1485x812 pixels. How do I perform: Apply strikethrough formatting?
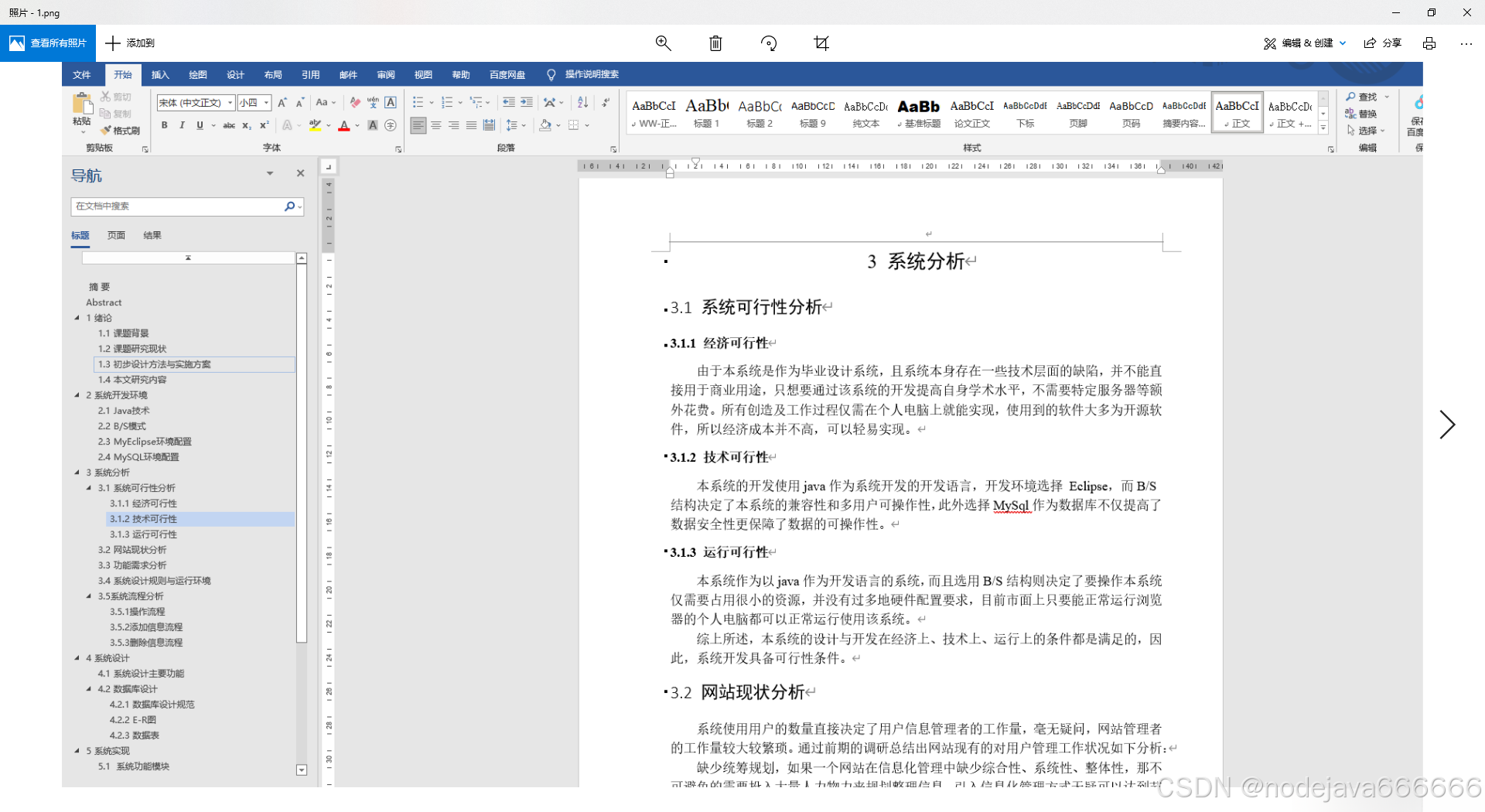(x=229, y=125)
